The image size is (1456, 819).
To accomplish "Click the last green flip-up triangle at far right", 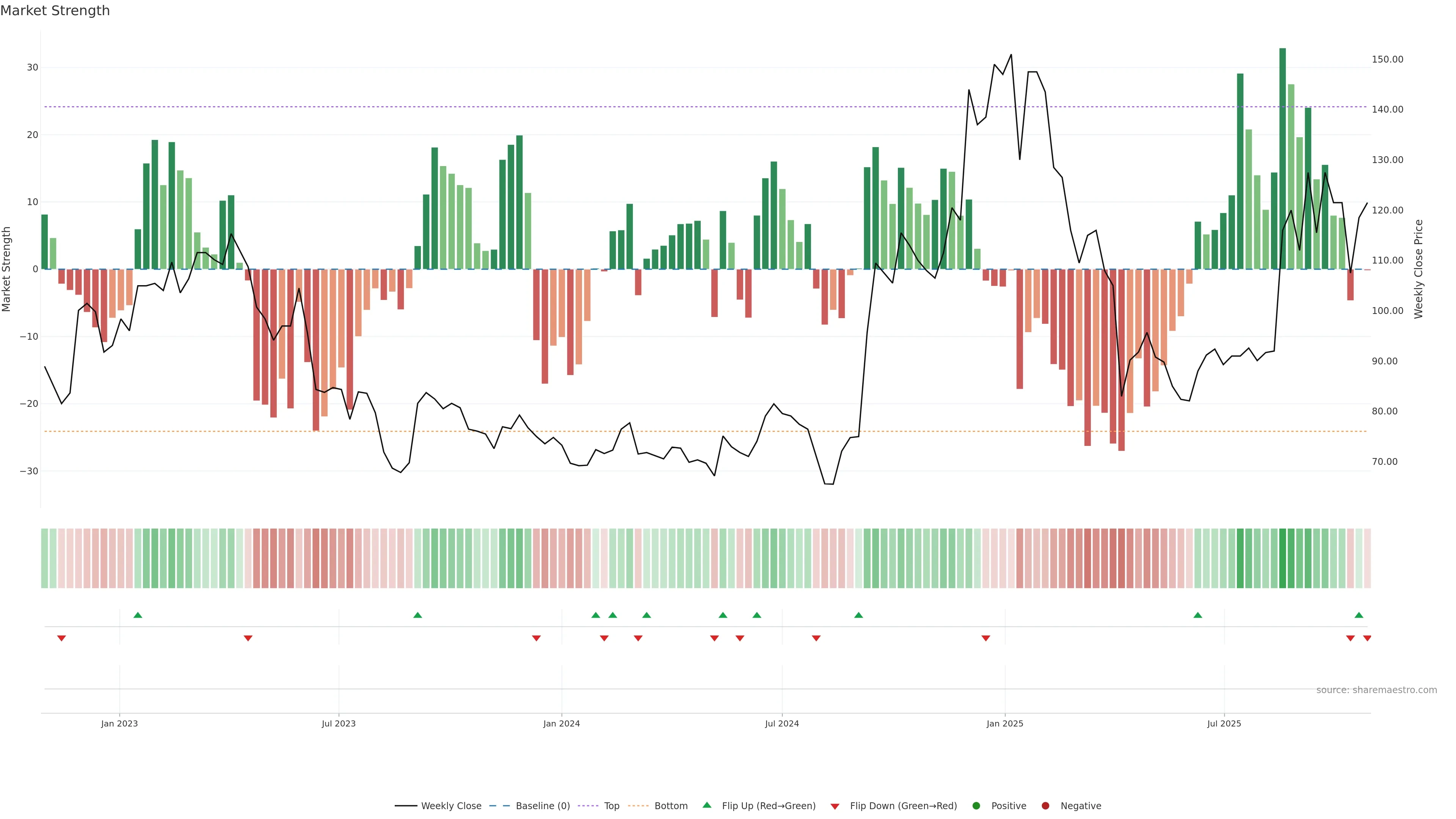I will tap(1359, 615).
